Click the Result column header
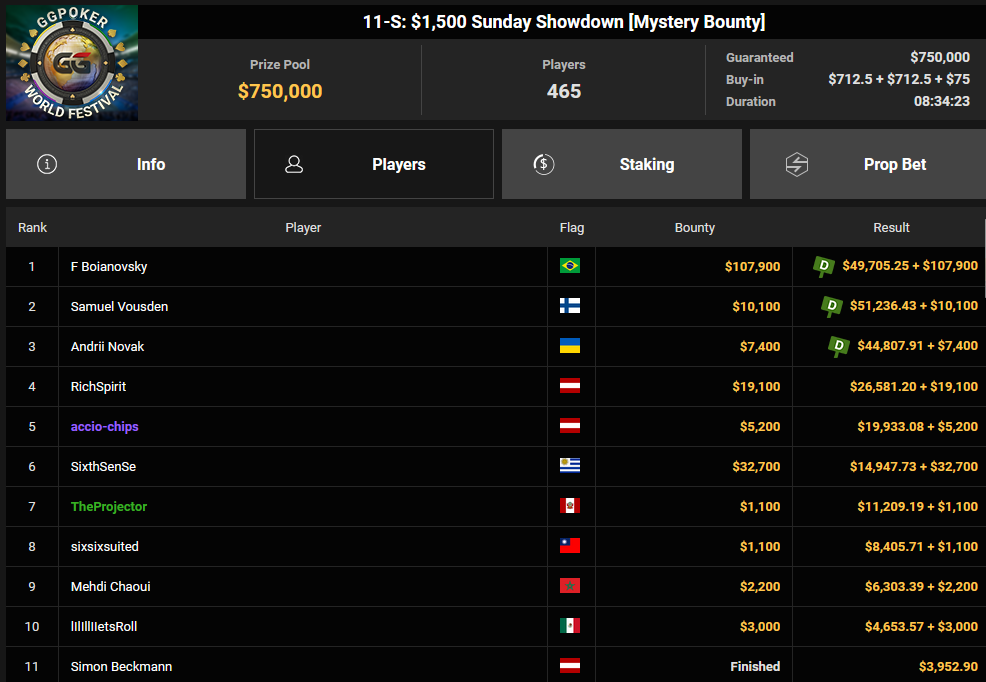Screen dimensions: 986x682 891,228
